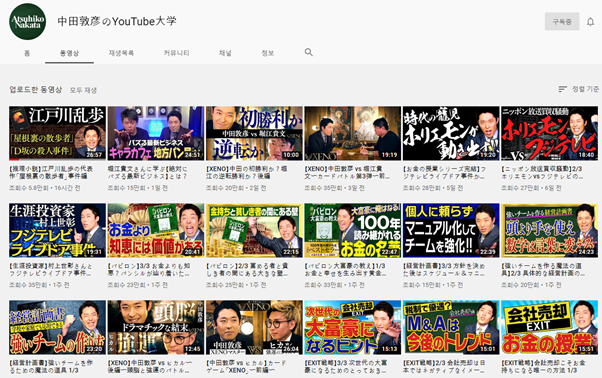Click title 【中田敦彦 vs ヒカル】カードゲーム「XENO」前編

click(x=246, y=366)
